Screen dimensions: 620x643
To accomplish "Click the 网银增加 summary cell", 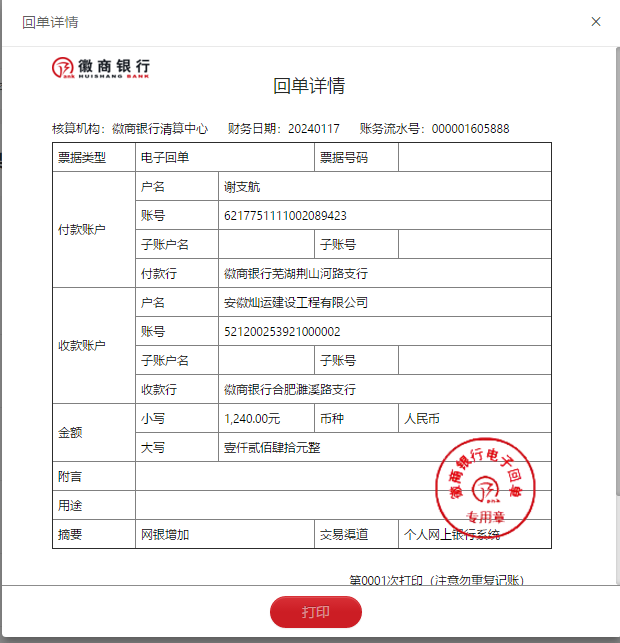I will pyautogui.click(x=166, y=535).
